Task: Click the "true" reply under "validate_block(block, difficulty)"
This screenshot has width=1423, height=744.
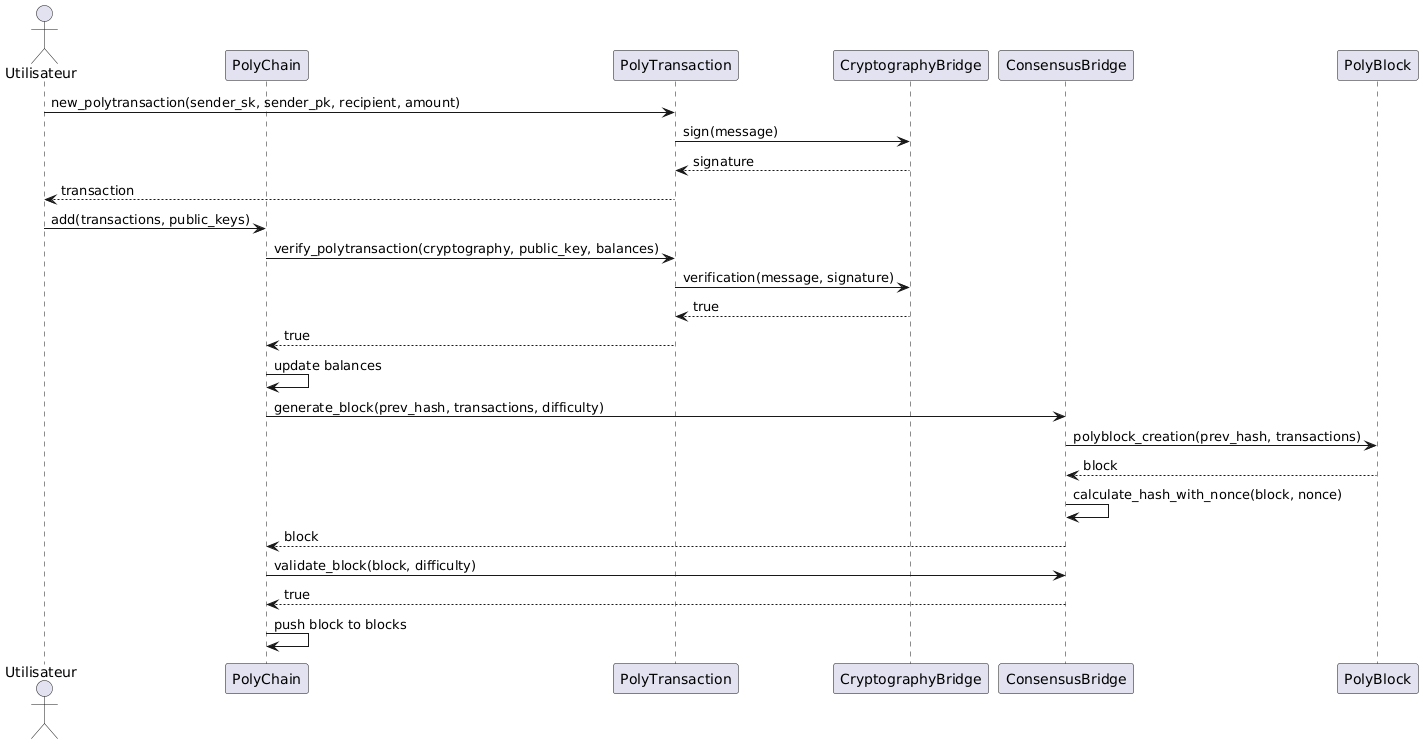Action: (x=297, y=595)
